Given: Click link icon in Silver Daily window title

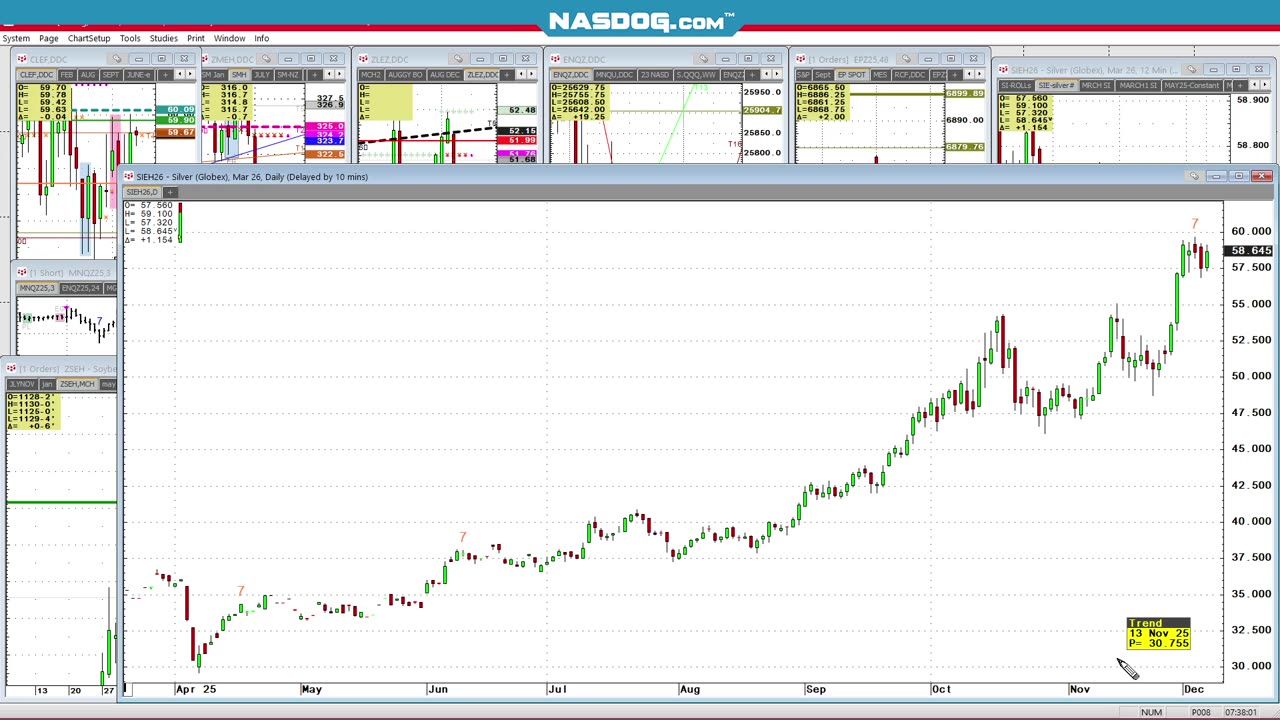Looking at the screenshot, I should [1193, 176].
